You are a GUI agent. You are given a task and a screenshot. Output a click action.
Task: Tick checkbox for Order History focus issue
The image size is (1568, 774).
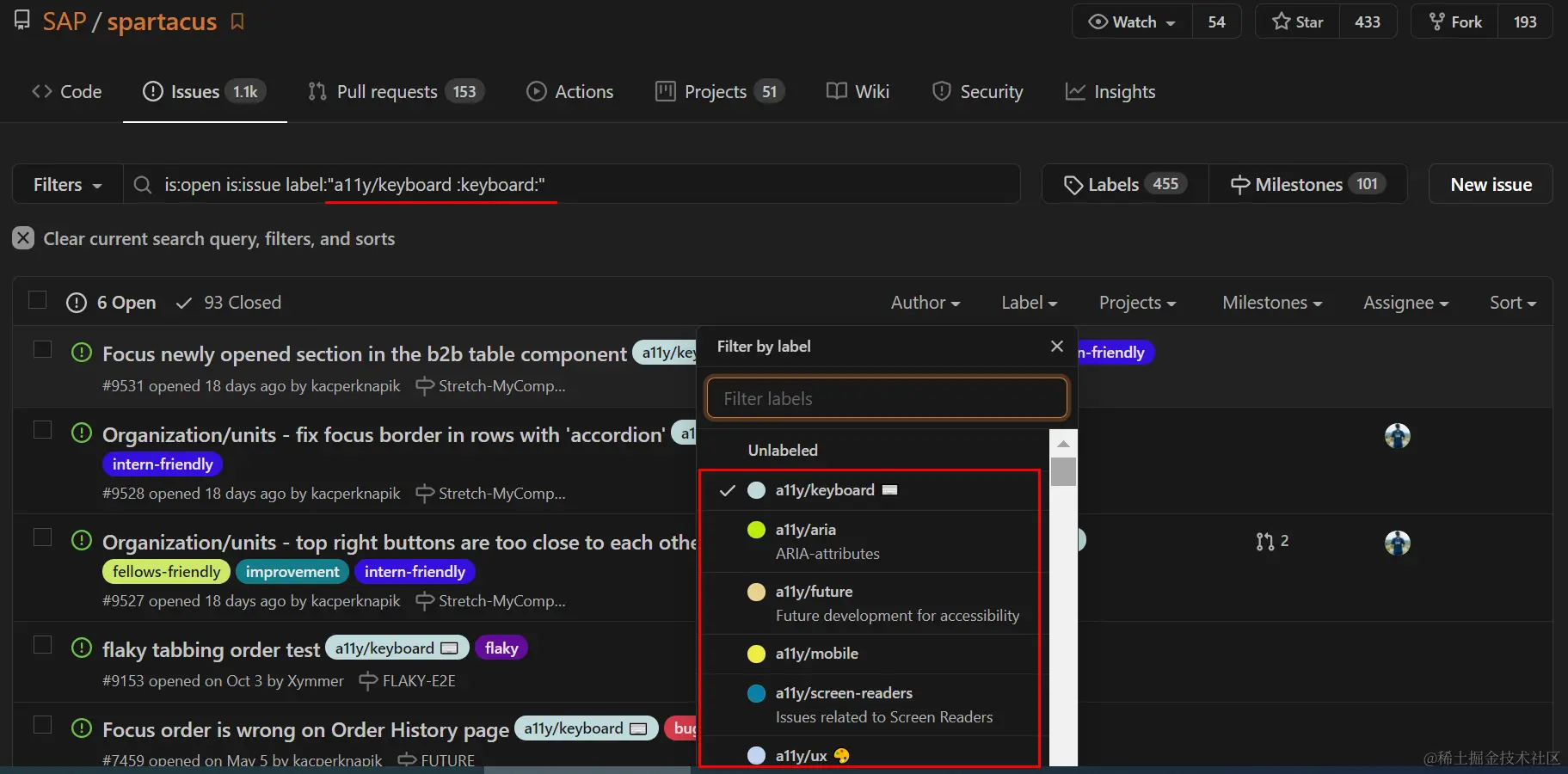coord(42,725)
